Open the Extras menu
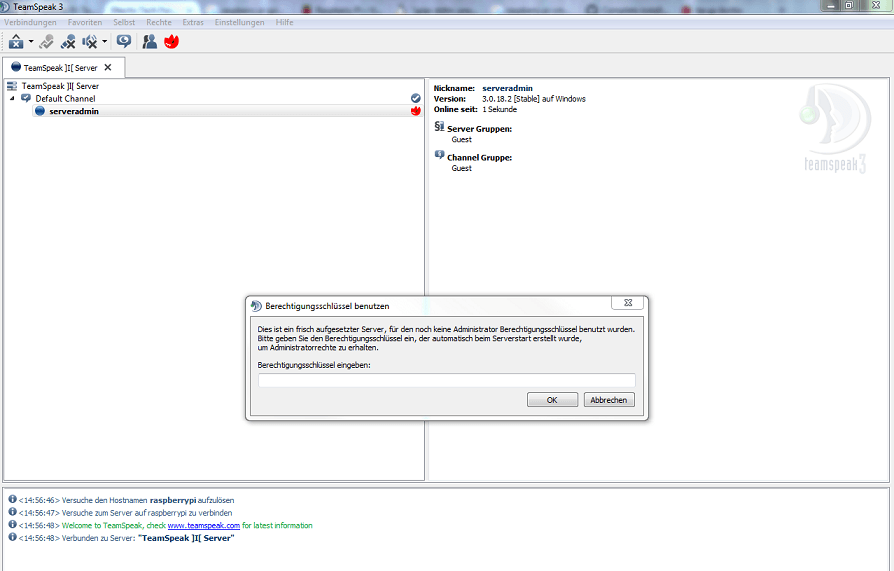This screenshot has height=571, width=894. click(193, 22)
